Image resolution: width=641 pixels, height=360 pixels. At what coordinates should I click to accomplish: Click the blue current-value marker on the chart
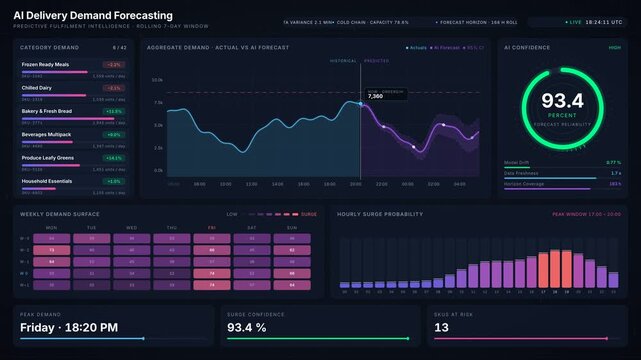click(361, 104)
